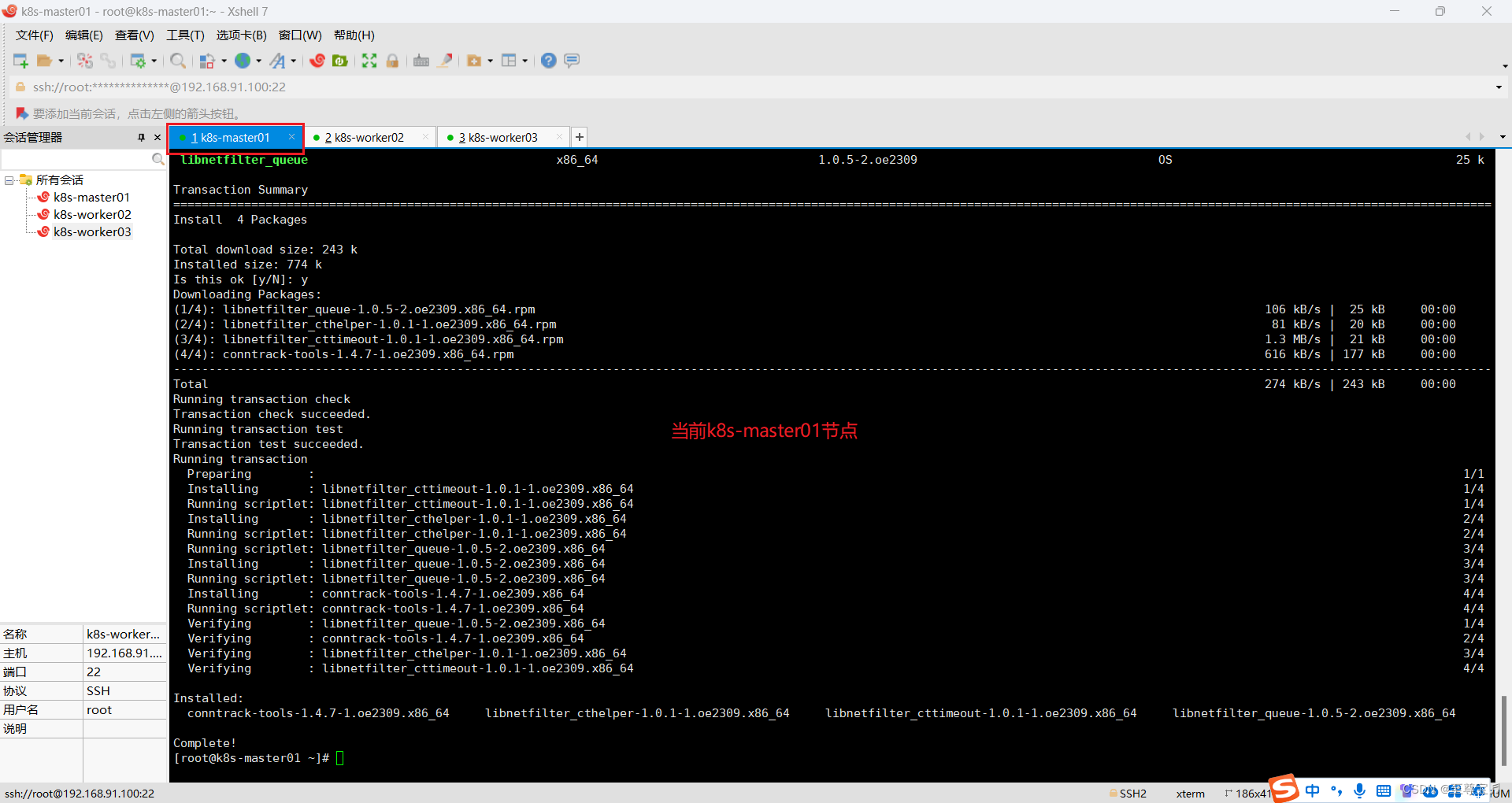
Task: Click the window layout toolbar icon
Action: 510,61
